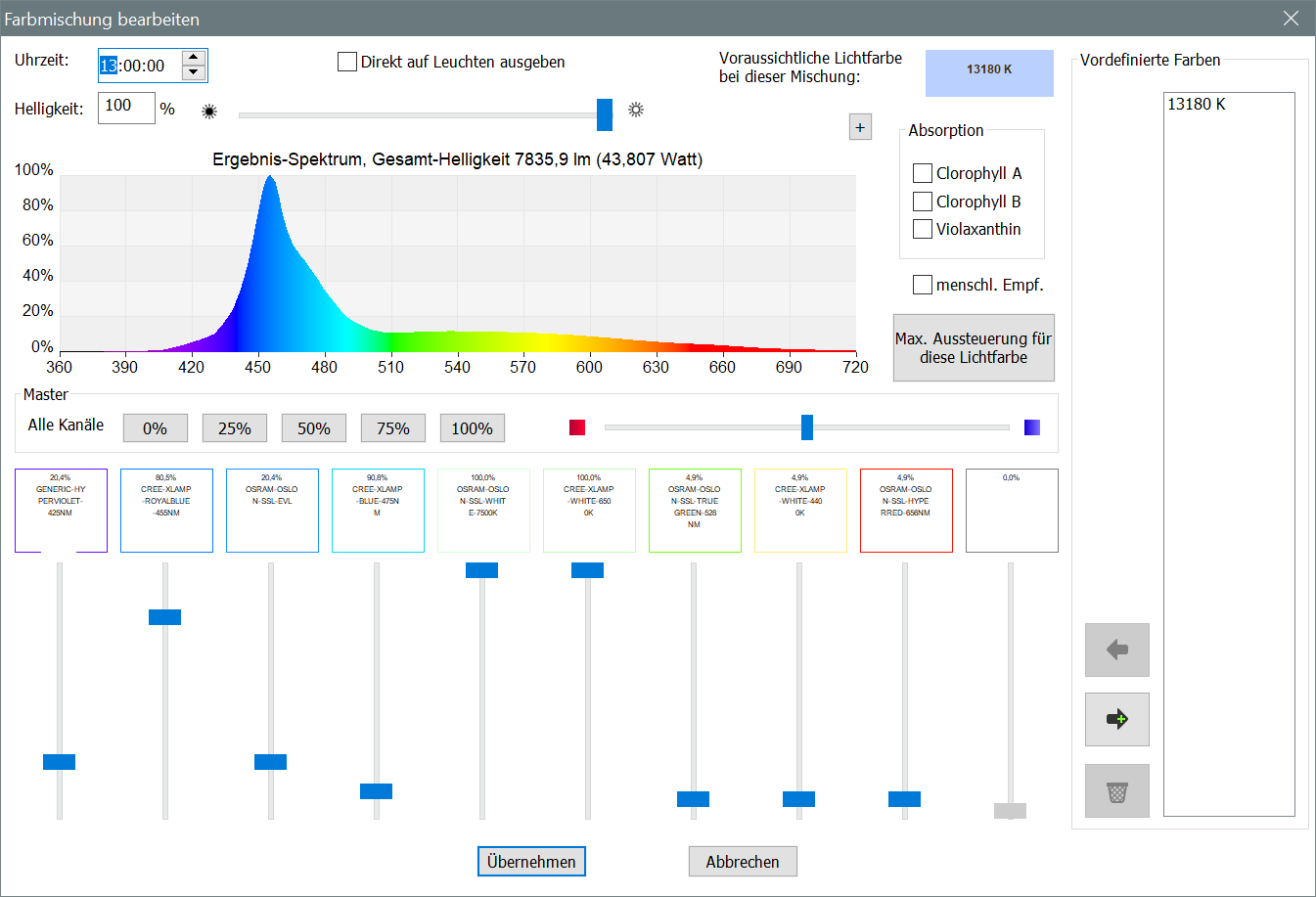Decrease time with the Uhrzeit down arrow

193,72
